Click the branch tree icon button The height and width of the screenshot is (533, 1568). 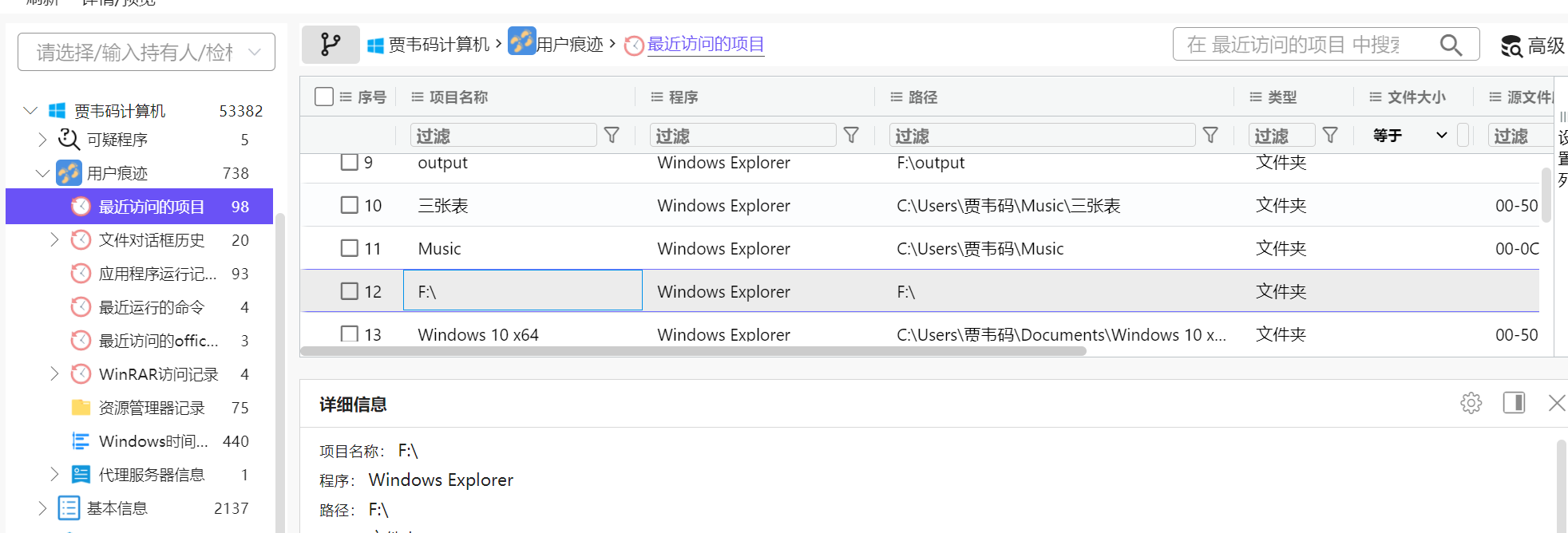[x=330, y=45]
